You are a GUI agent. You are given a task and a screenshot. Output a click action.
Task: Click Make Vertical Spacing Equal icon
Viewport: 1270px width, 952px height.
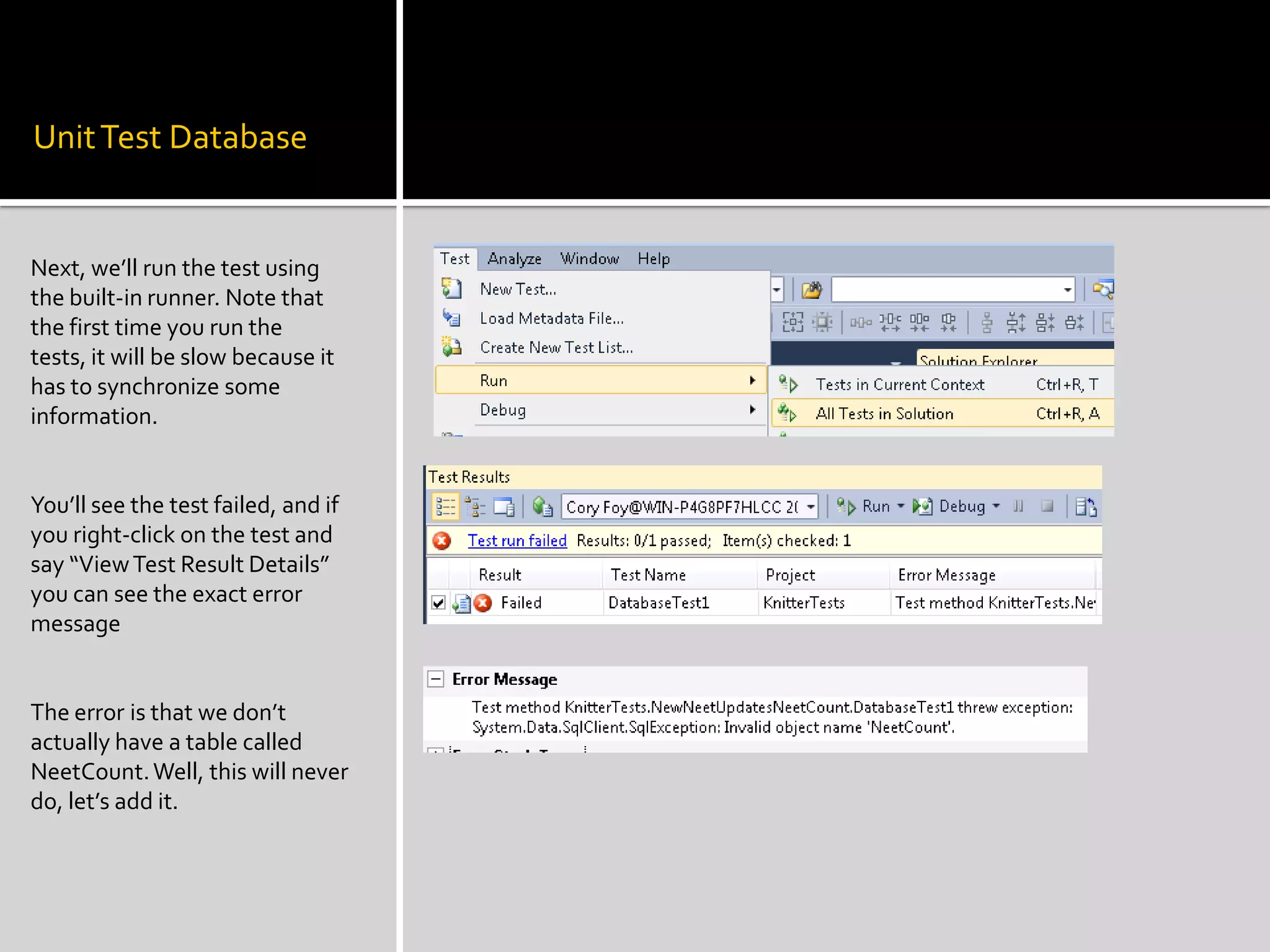click(x=987, y=323)
